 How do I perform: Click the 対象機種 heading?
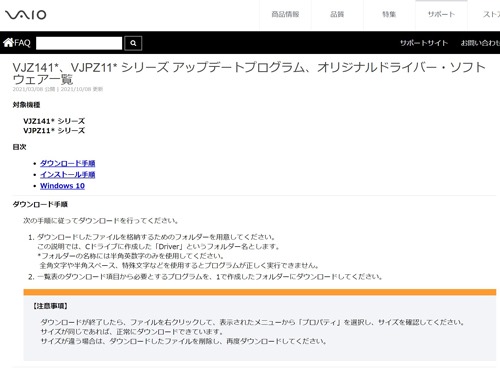click(26, 105)
